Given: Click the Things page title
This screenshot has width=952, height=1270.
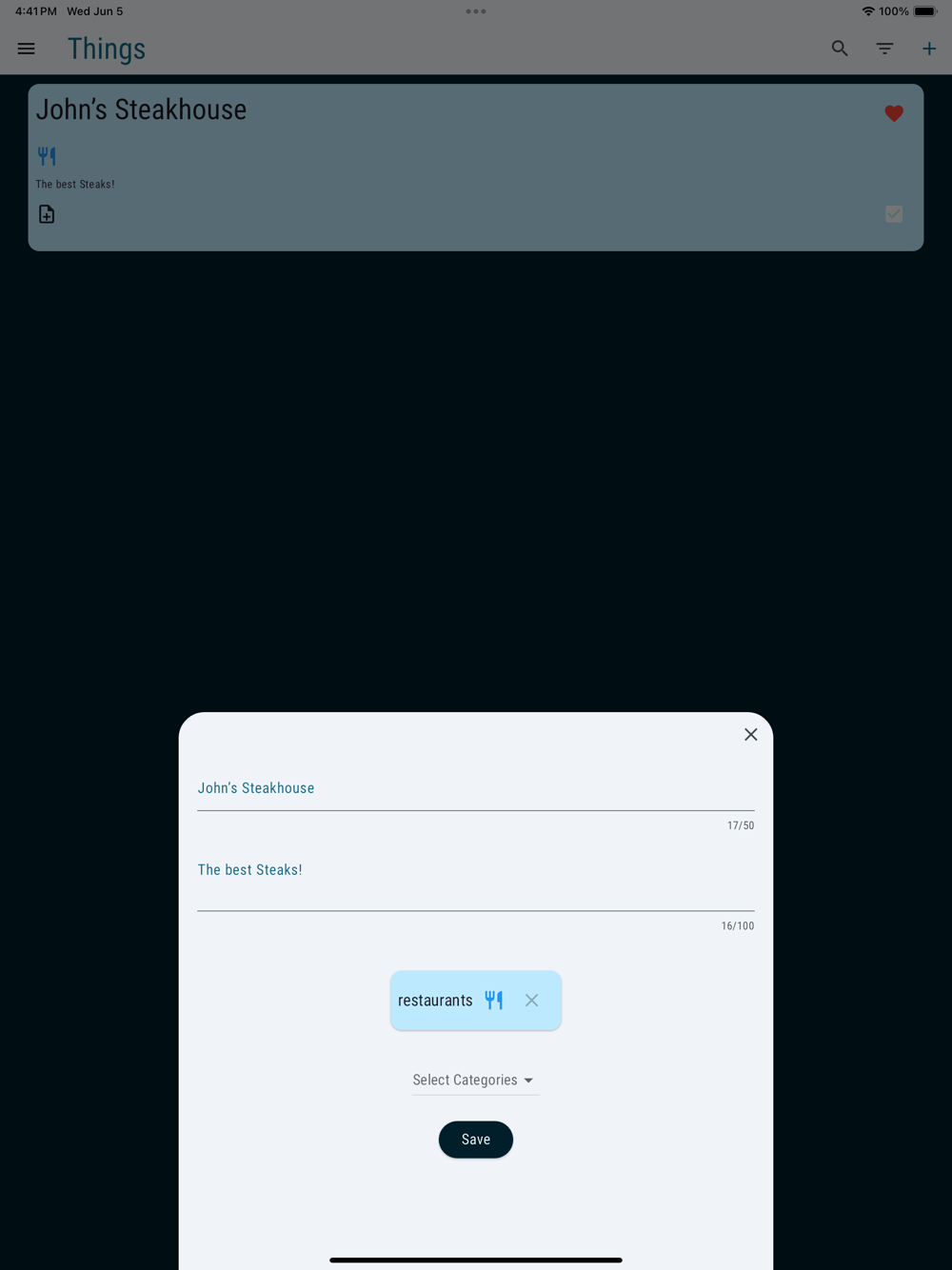Looking at the screenshot, I should click(107, 50).
